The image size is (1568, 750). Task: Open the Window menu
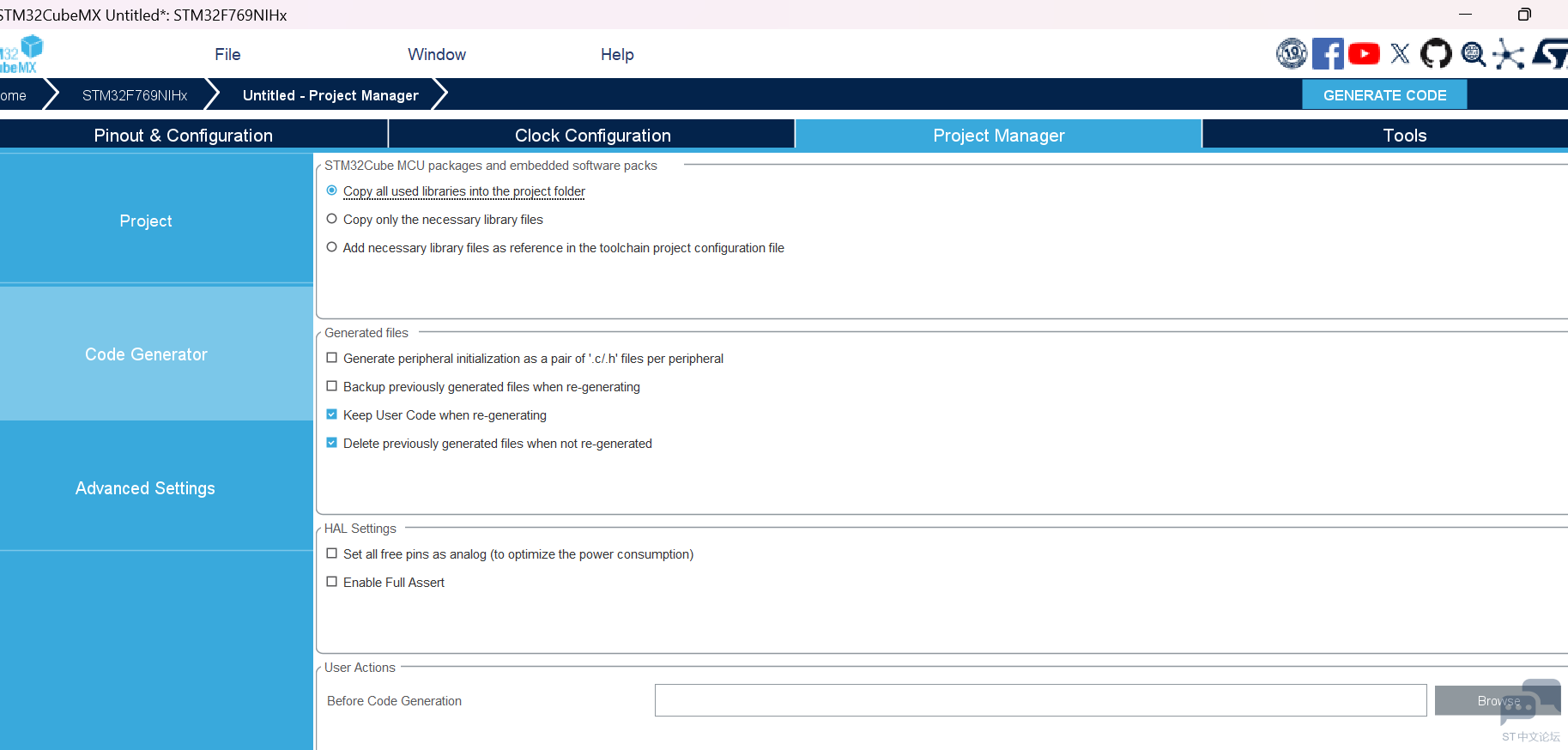[x=437, y=54]
